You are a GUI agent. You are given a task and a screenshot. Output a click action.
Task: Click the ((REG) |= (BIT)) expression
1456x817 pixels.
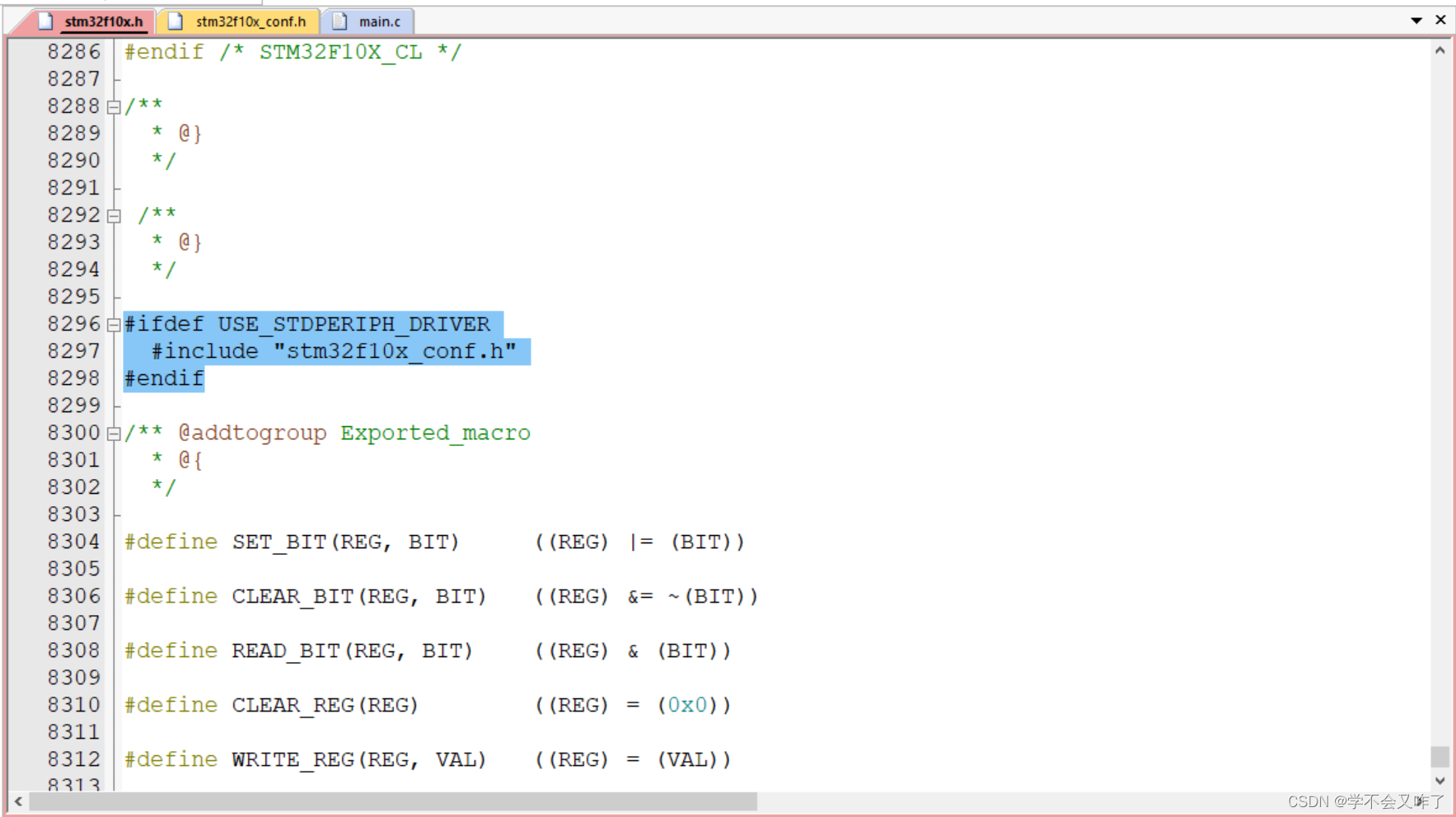(x=639, y=542)
